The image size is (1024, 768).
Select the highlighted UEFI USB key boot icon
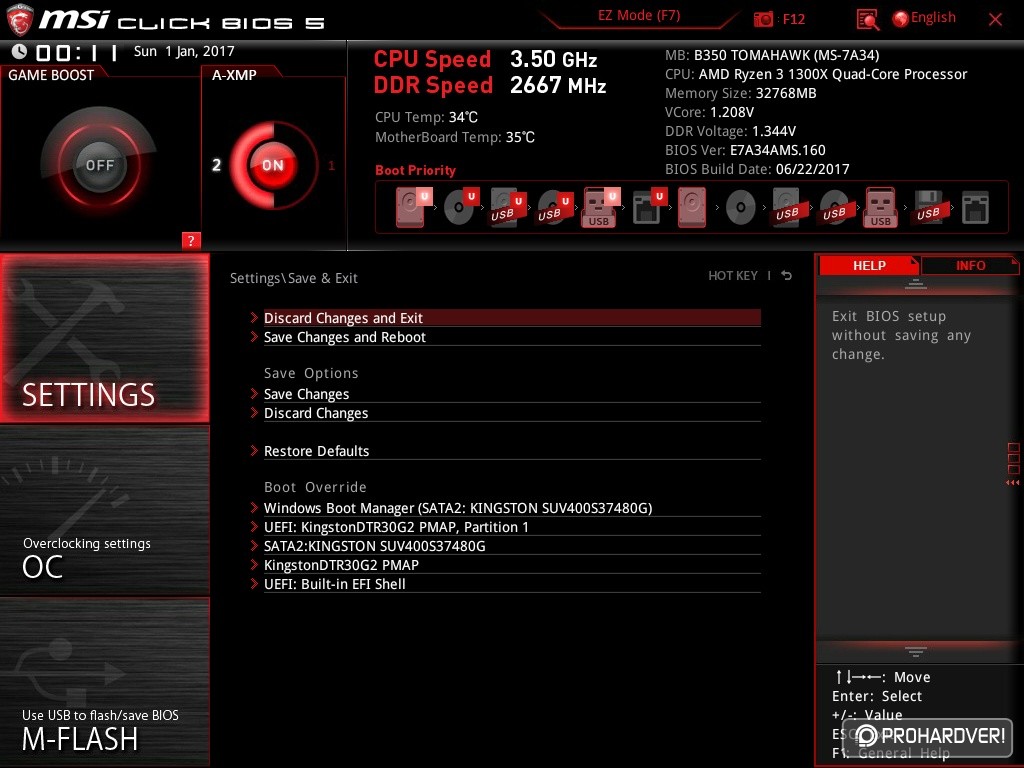tap(600, 207)
